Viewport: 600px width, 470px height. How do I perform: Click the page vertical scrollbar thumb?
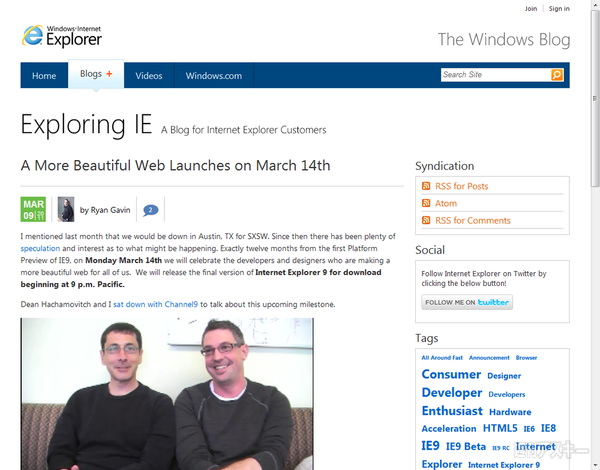pyautogui.click(x=595, y=99)
